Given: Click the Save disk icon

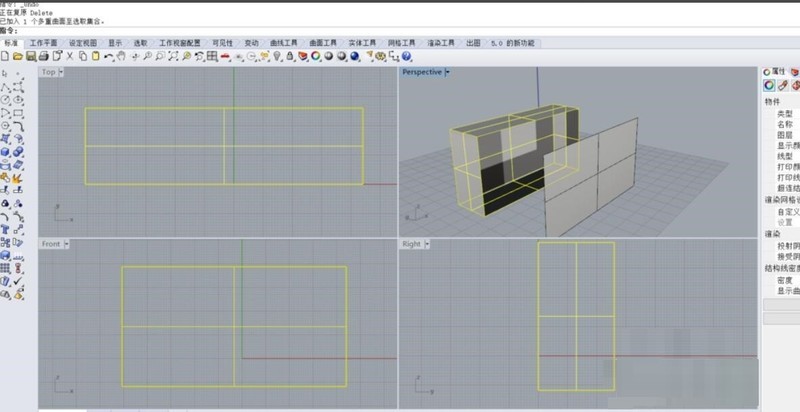Looking at the screenshot, I should point(31,56).
